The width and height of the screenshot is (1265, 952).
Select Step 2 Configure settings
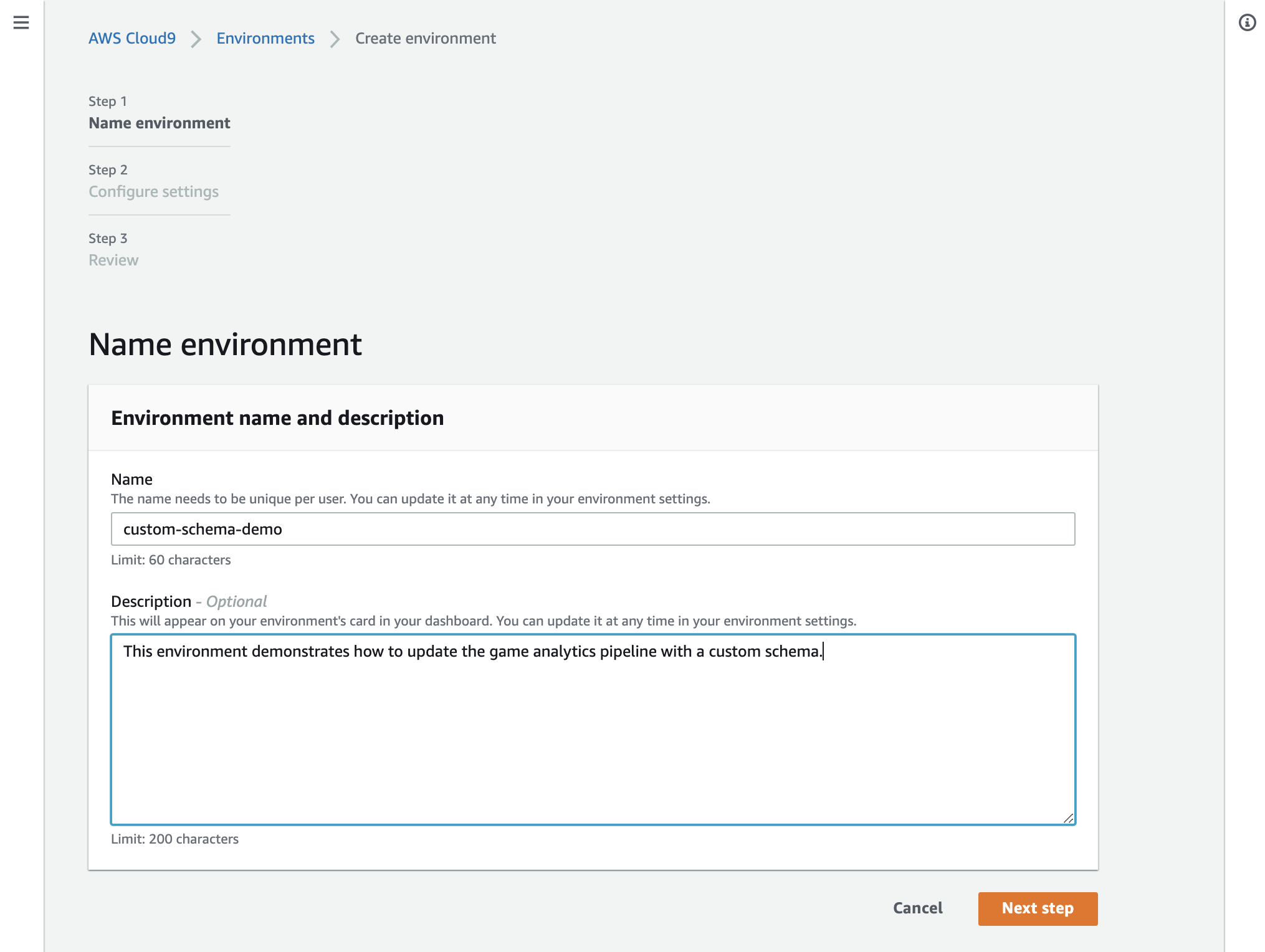point(153,191)
